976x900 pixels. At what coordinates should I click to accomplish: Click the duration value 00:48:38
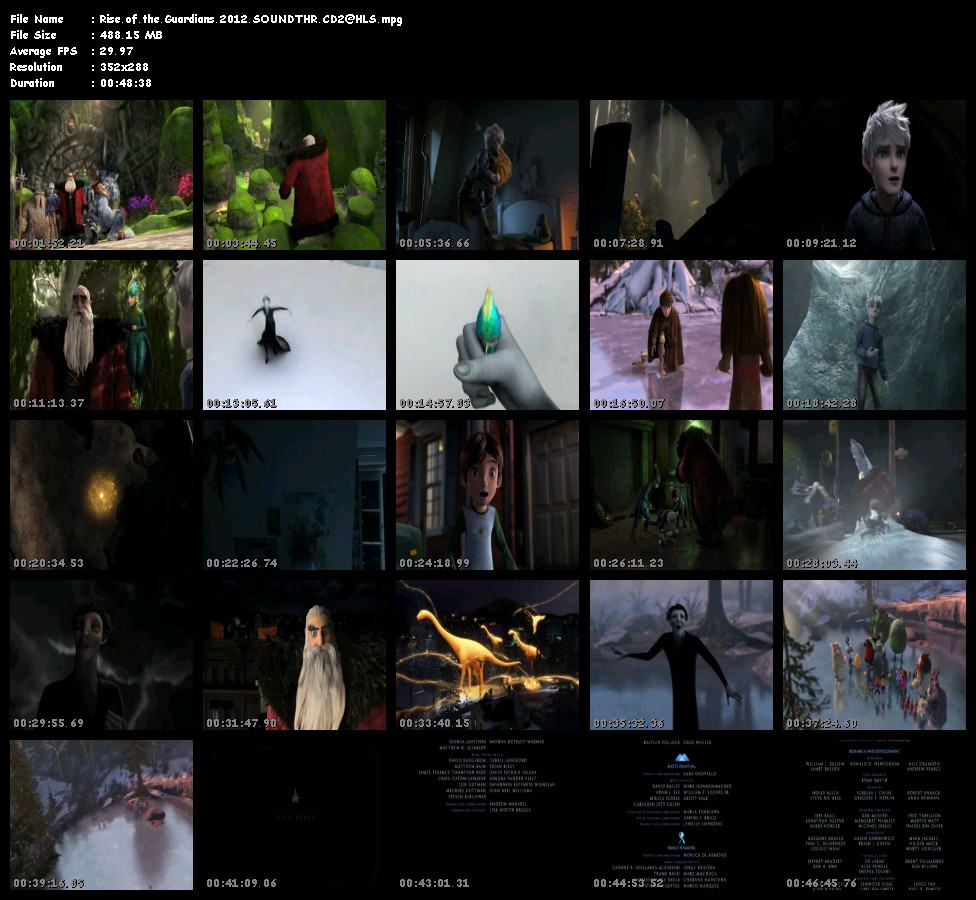(x=126, y=83)
